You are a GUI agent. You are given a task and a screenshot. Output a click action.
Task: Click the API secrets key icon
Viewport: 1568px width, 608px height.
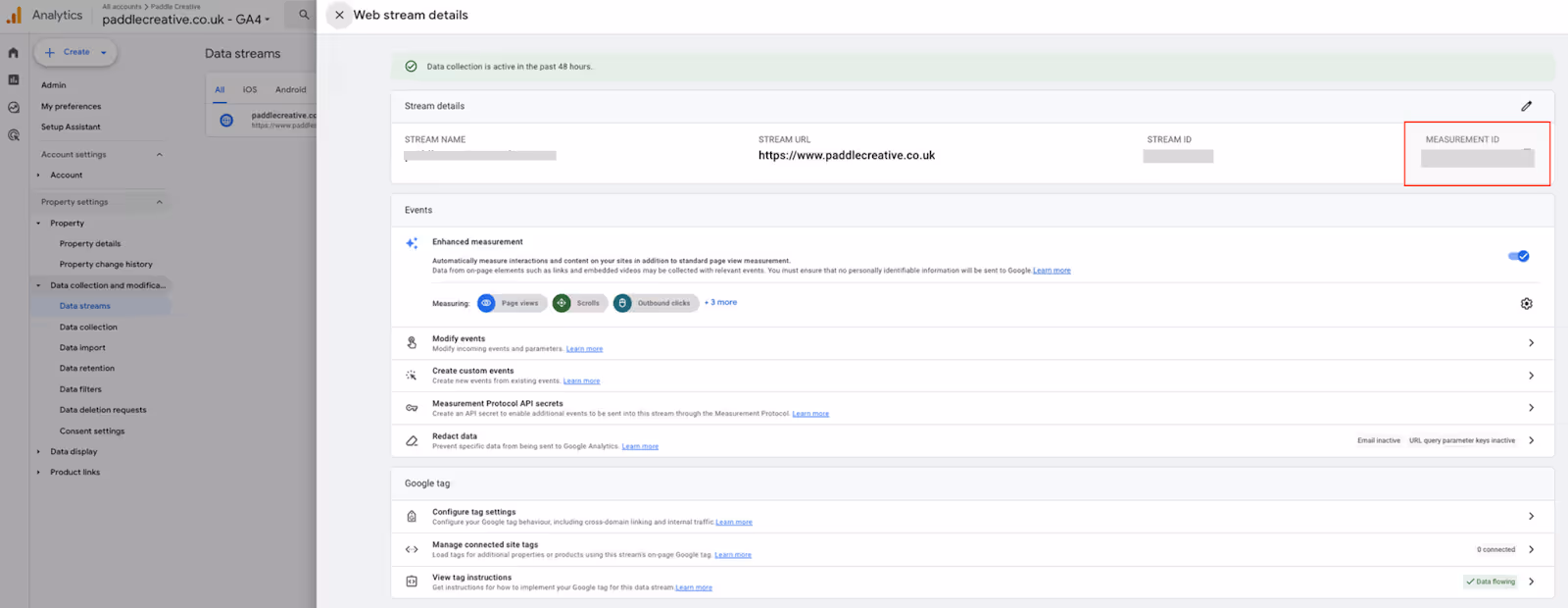coord(412,408)
